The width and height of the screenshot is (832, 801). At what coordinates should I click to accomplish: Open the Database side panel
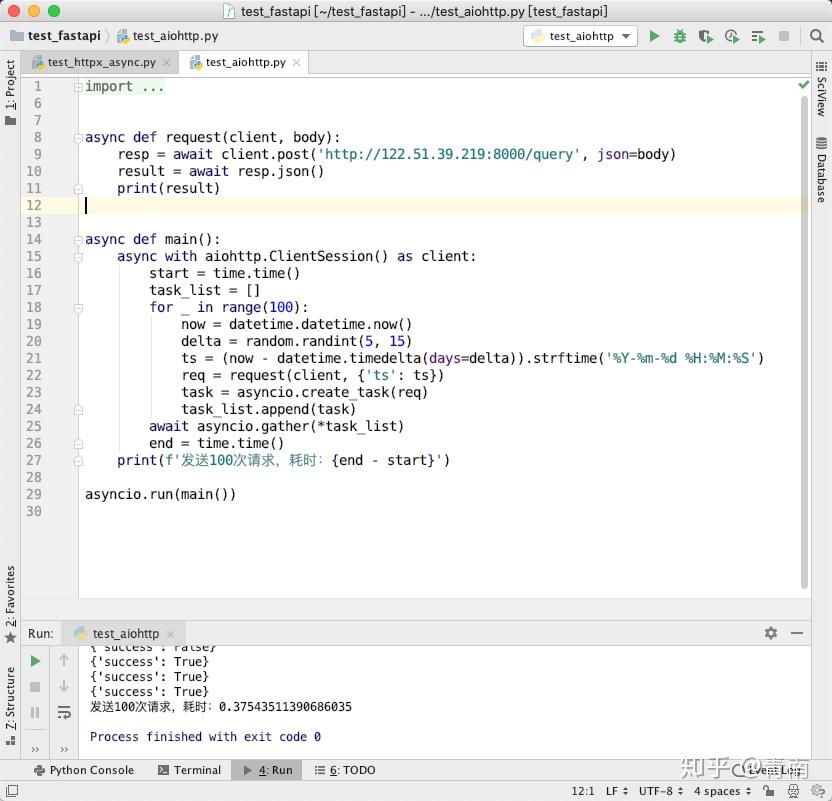click(x=821, y=172)
